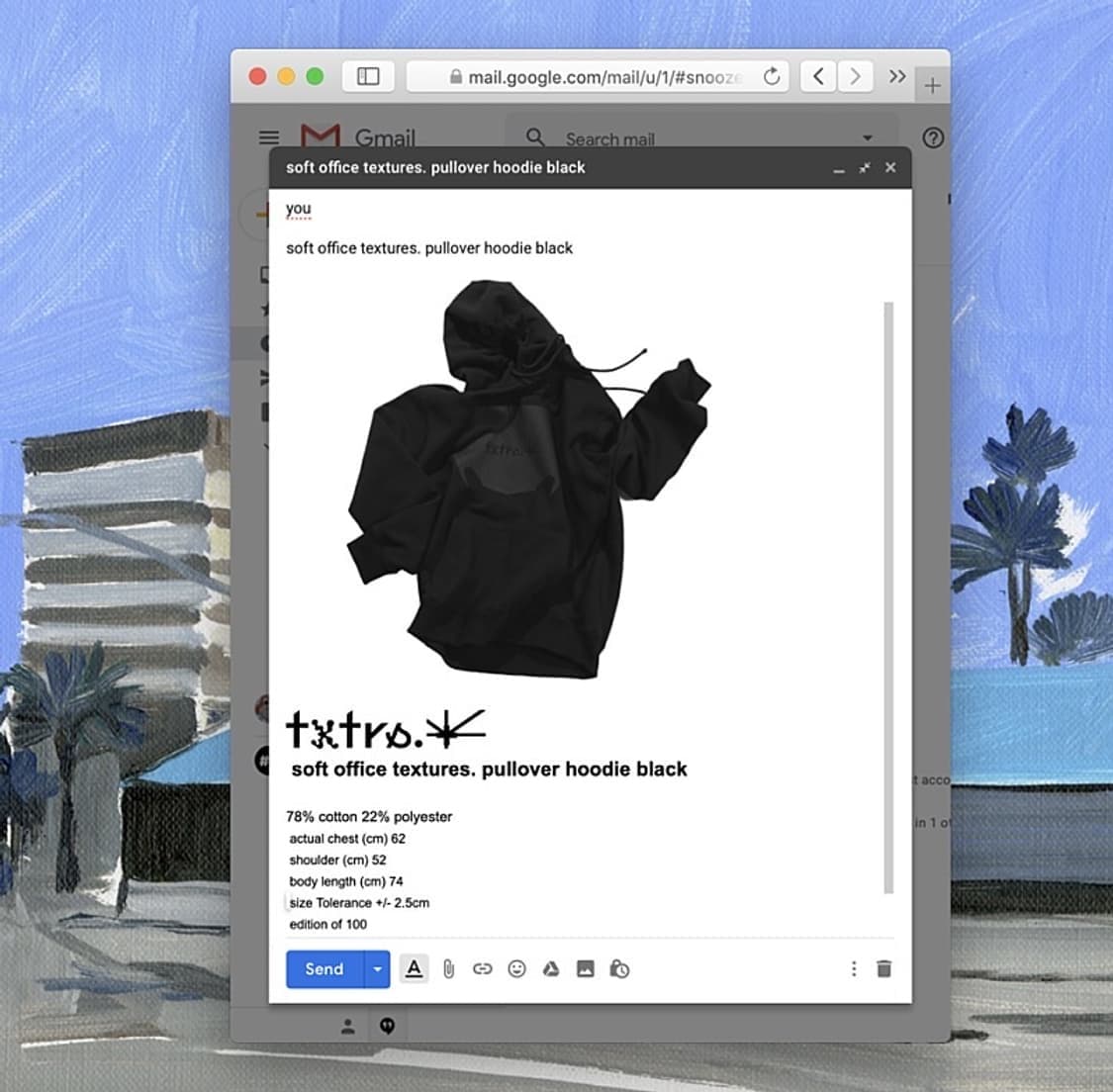Insert files from Google Drive
Viewport: 1113px width, 1092px height.
(551, 969)
